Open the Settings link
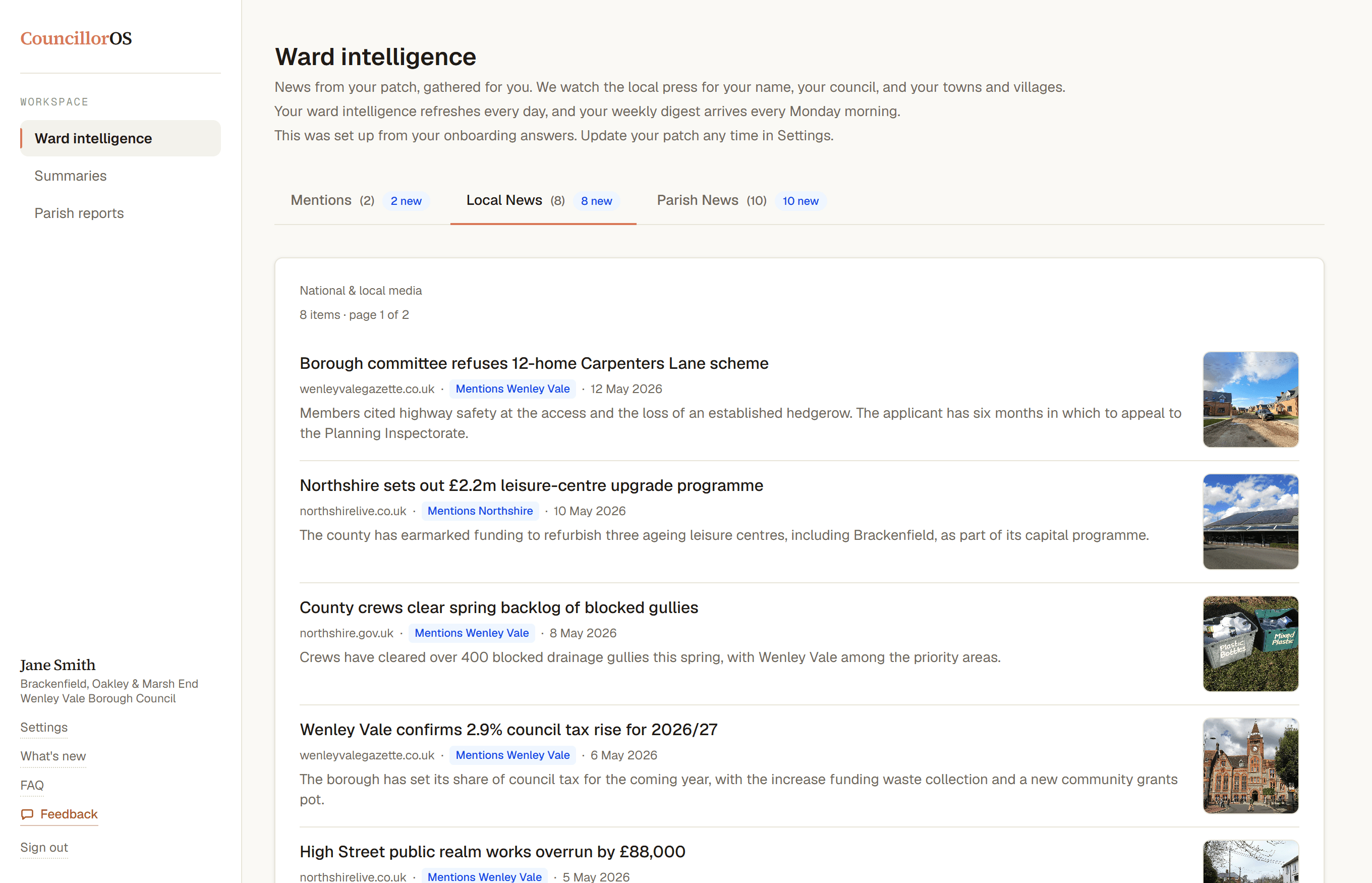Image resolution: width=1372 pixels, height=883 pixels. coord(44,727)
